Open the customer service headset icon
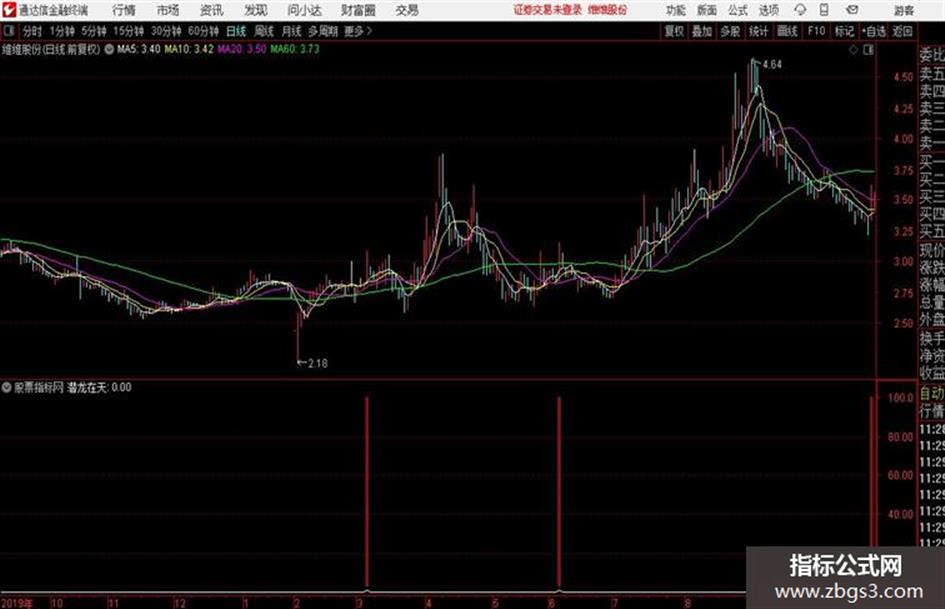The width and height of the screenshot is (945, 609). point(800,10)
